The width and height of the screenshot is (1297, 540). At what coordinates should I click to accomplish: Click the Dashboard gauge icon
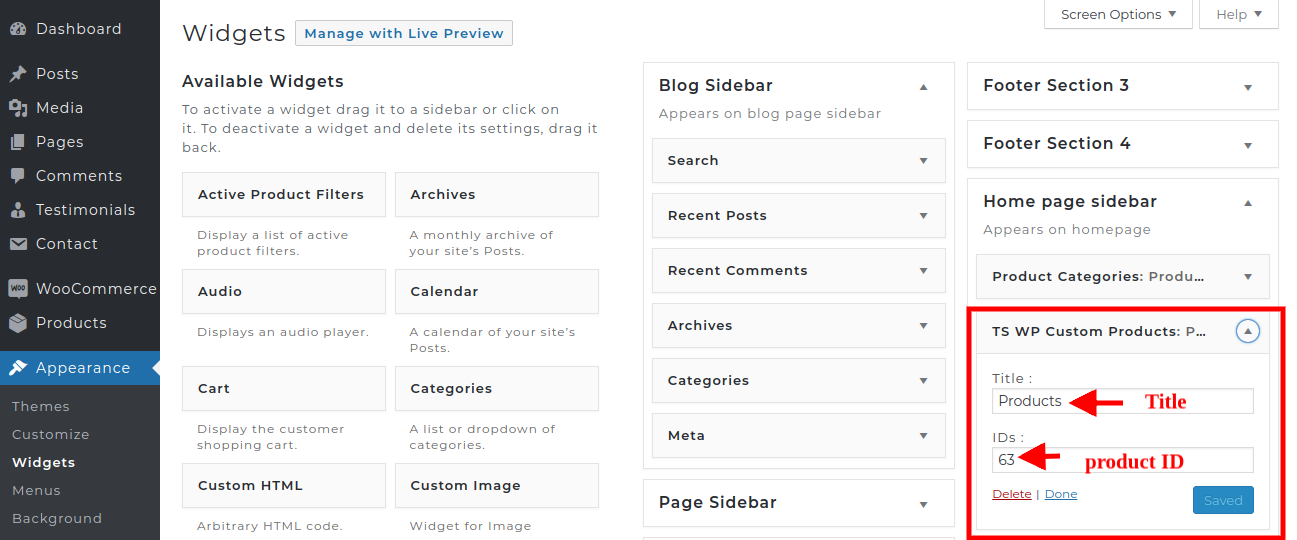point(18,29)
